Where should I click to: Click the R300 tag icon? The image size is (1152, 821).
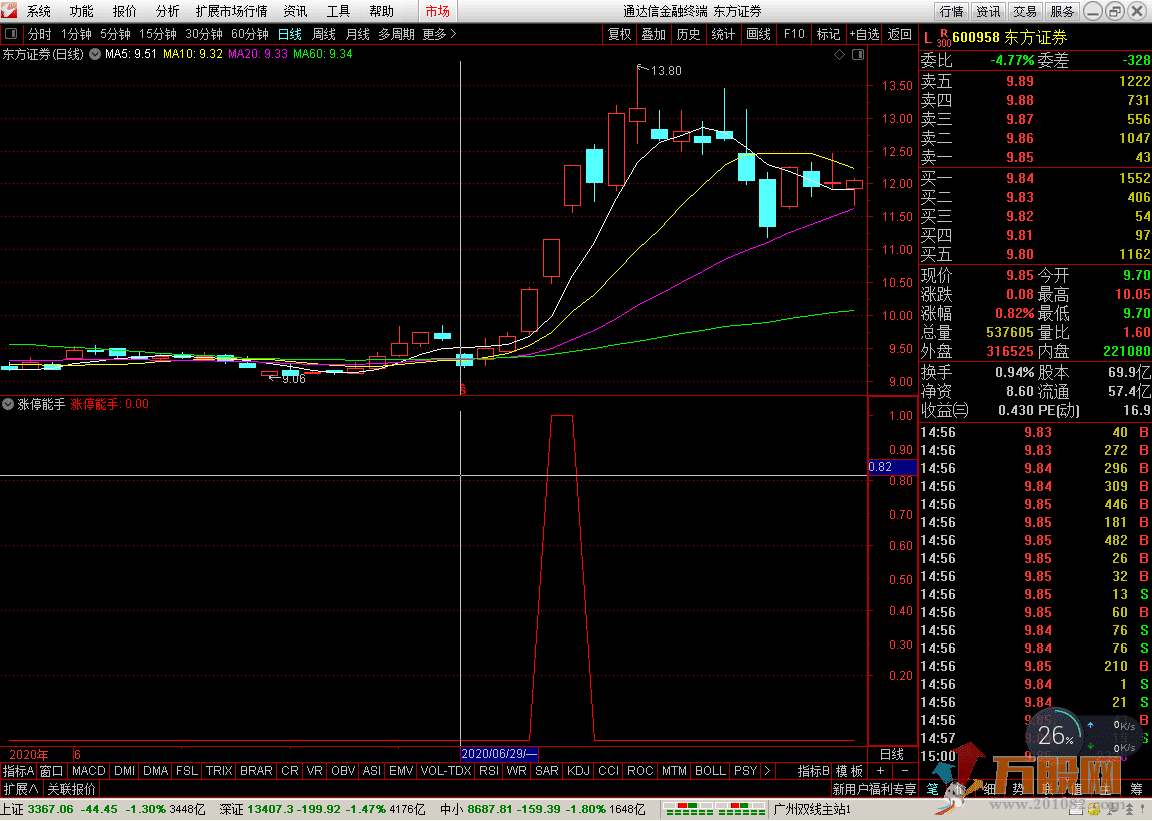coord(943,37)
